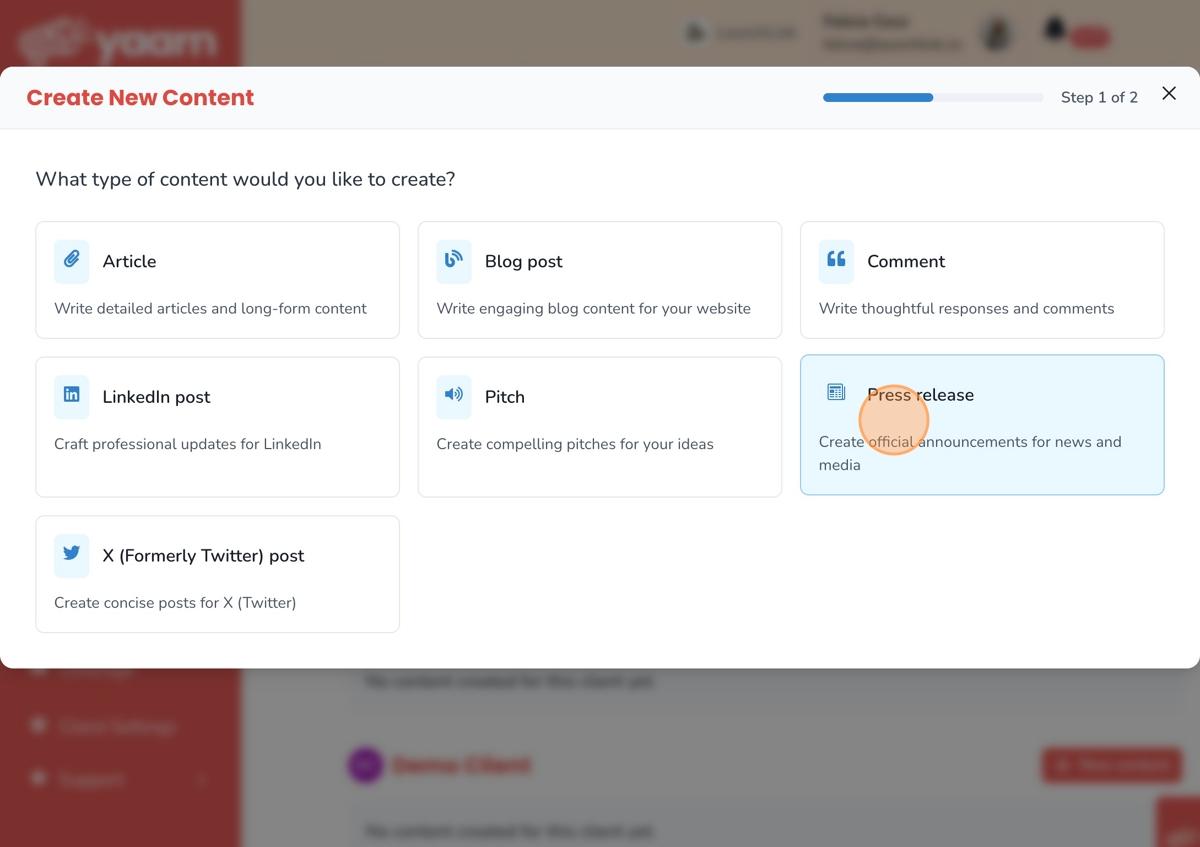Click the LinkedIn logo icon
The width and height of the screenshot is (1200, 847).
click(72, 395)
